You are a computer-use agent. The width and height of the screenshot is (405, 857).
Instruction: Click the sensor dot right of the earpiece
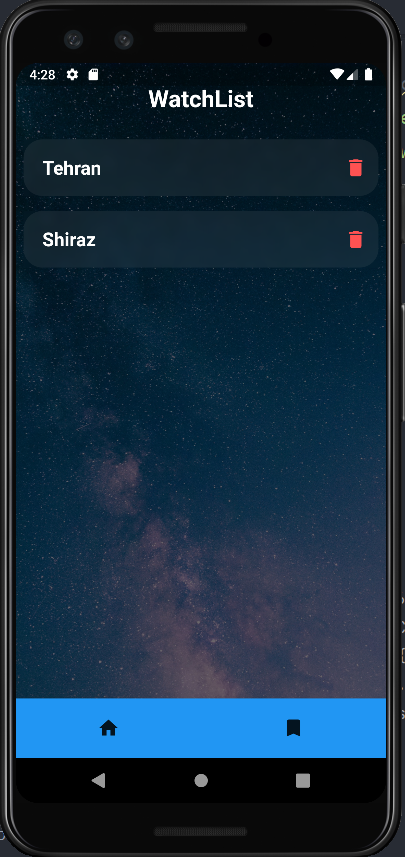pyautogui.click(x=265, y=39)
